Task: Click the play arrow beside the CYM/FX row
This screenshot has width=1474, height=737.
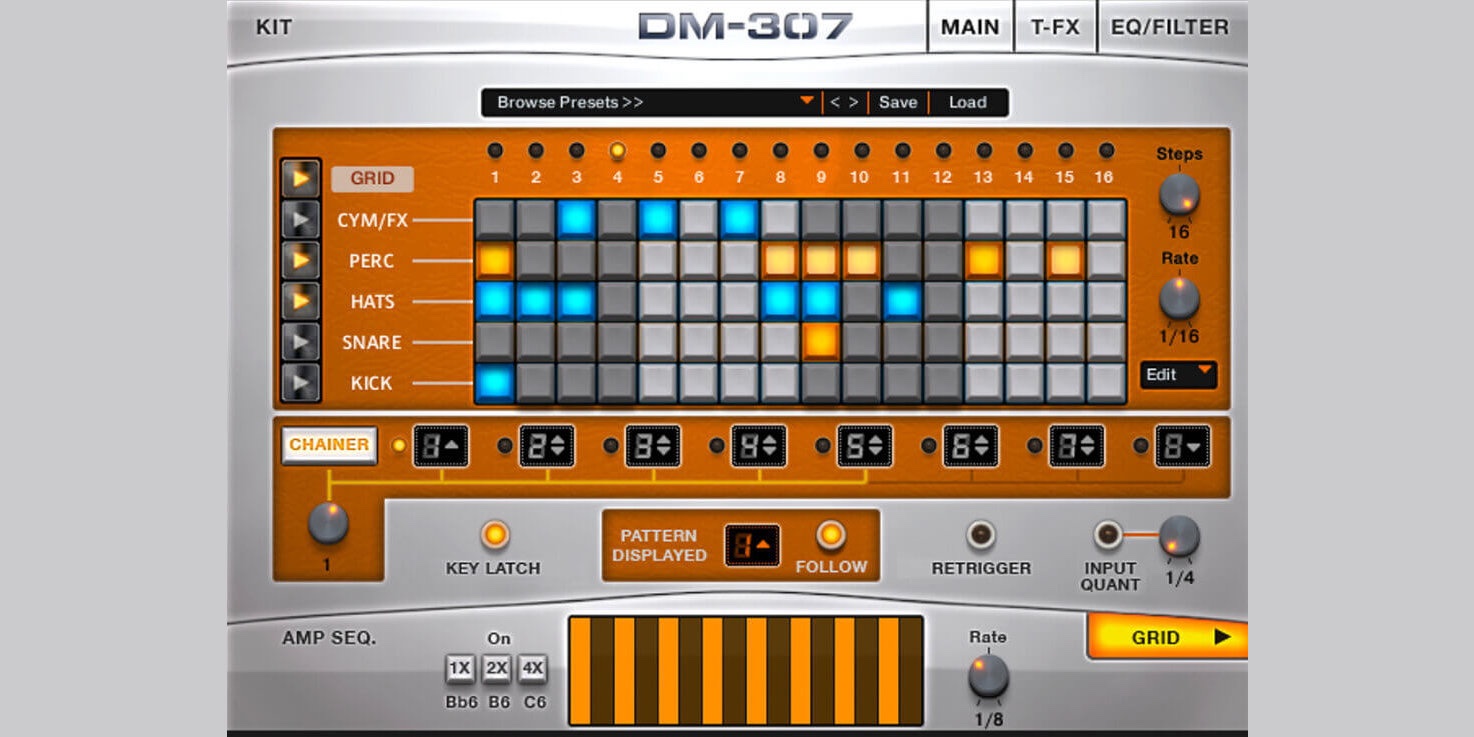Action: point(301,219)
